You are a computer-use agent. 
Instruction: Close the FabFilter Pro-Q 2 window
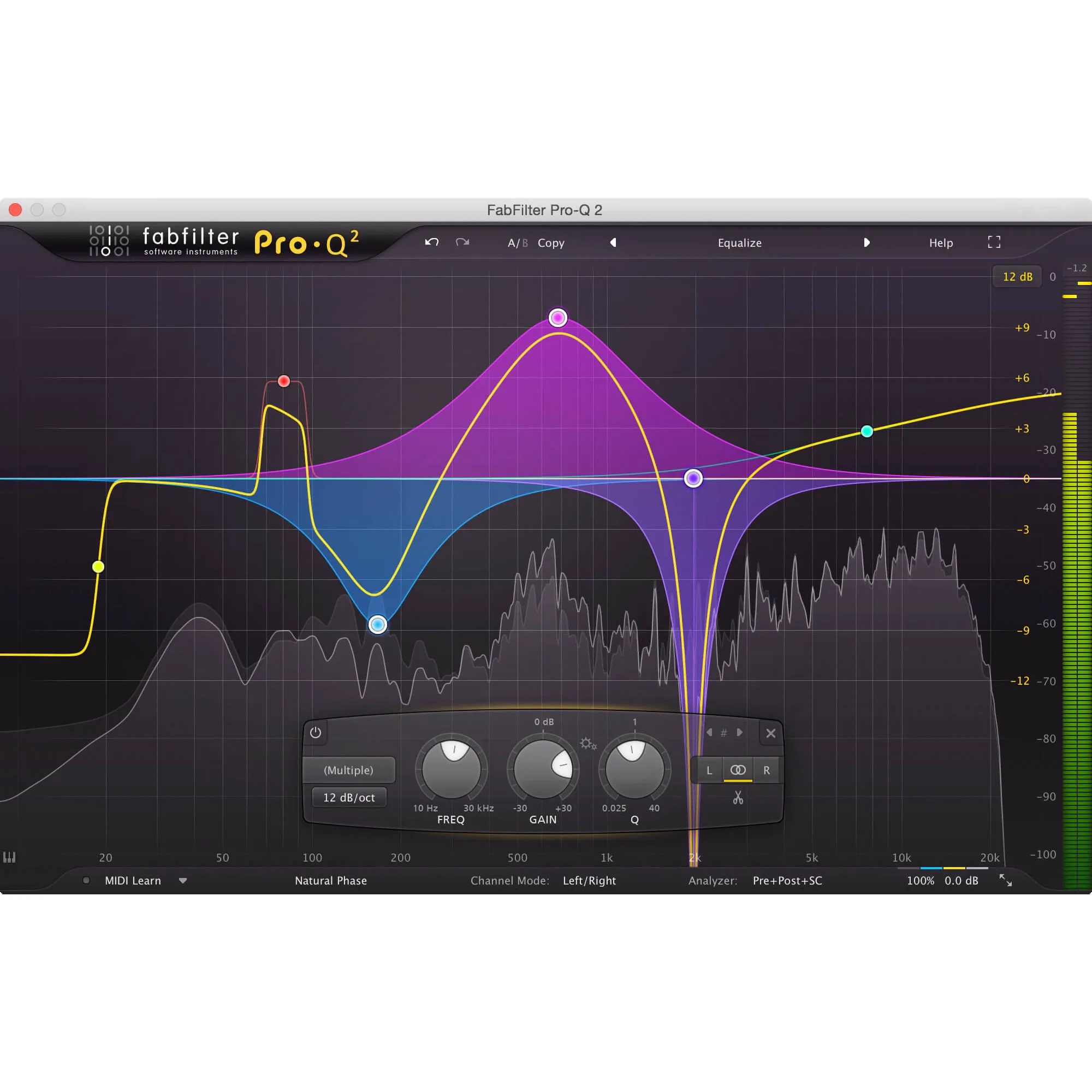point(15,210)
